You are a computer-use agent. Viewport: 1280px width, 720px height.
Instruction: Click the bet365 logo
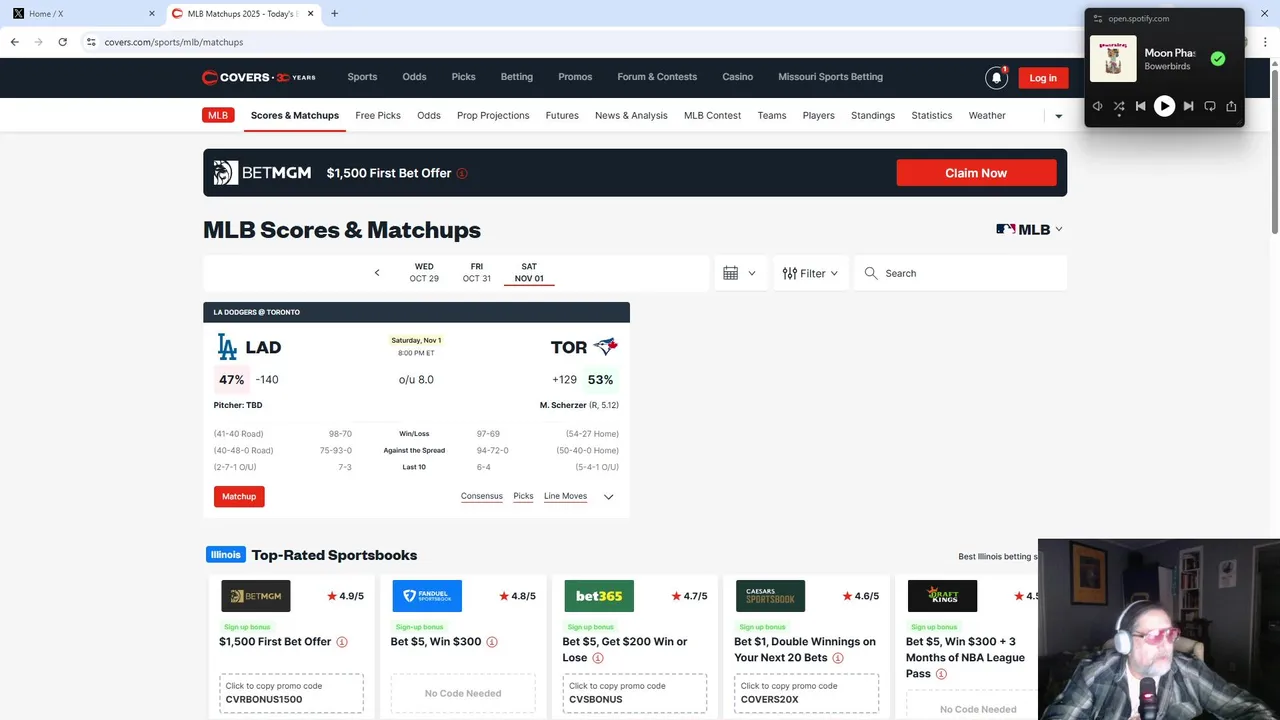point(599,596)
